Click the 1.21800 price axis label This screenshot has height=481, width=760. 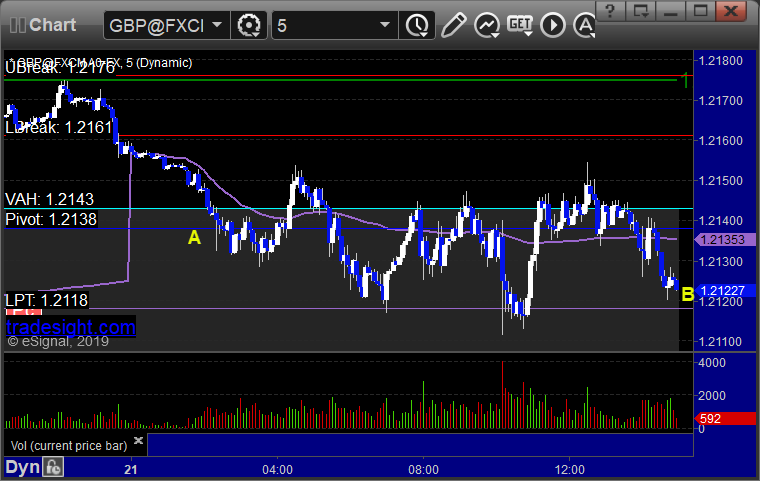click(720, 61)
